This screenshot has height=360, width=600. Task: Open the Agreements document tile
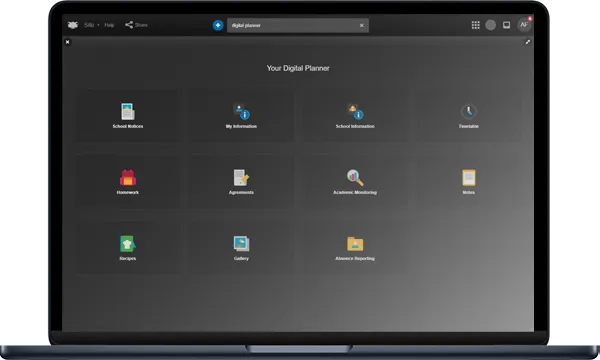pyautogui.click(x=241, y=182)
